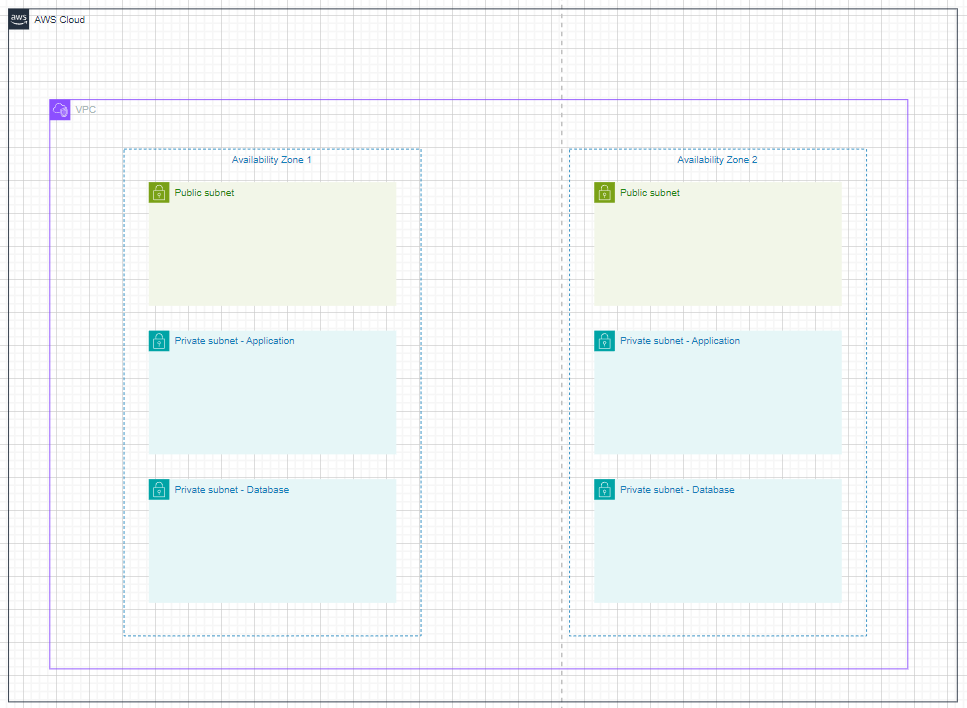Select the Application subnet box in Zone 1
The width and height of the screenshot is (967, 708).
272,392
